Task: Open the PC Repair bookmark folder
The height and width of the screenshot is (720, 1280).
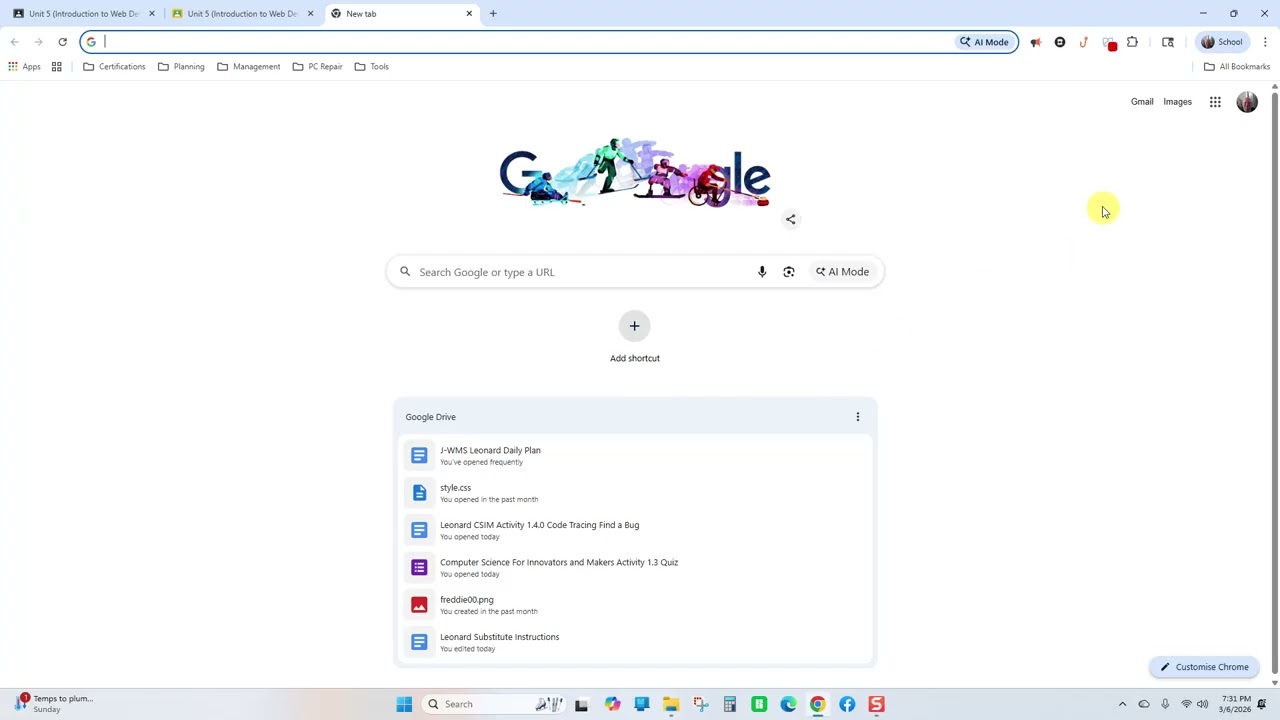Action: click(317, 66)
